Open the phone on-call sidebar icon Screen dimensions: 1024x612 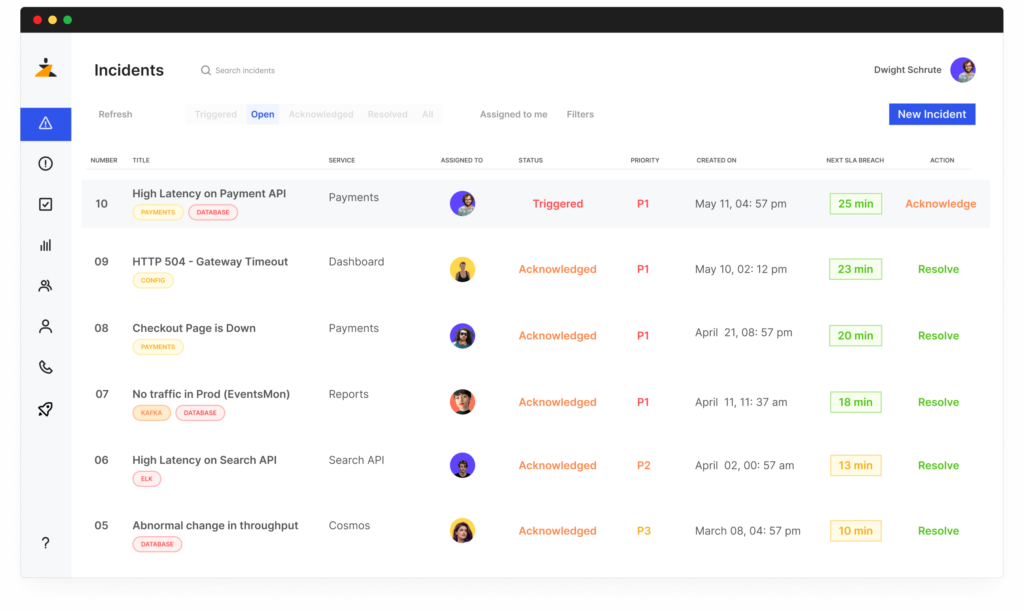tap(45, 367)
